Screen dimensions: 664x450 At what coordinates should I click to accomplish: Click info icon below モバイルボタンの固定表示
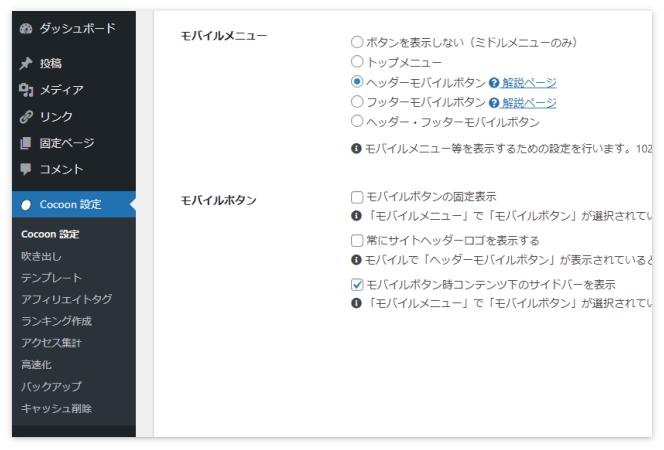click(x=356, y=216)
